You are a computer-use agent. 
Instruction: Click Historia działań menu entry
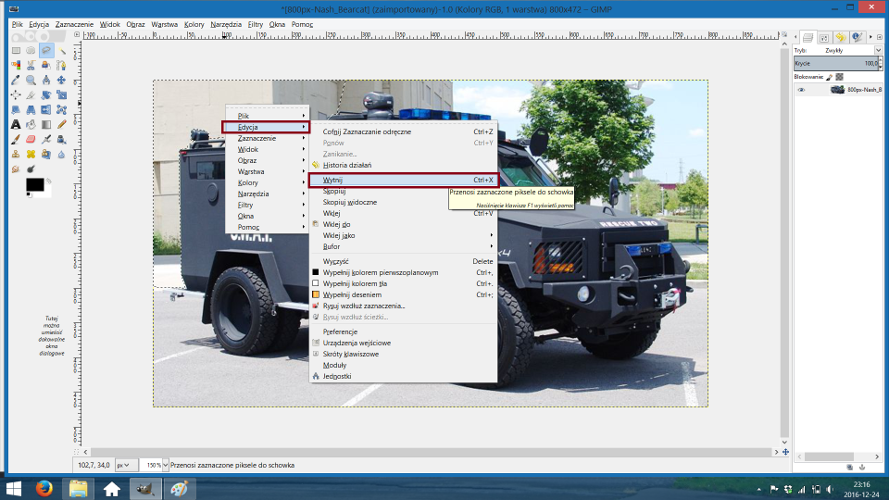403,165
